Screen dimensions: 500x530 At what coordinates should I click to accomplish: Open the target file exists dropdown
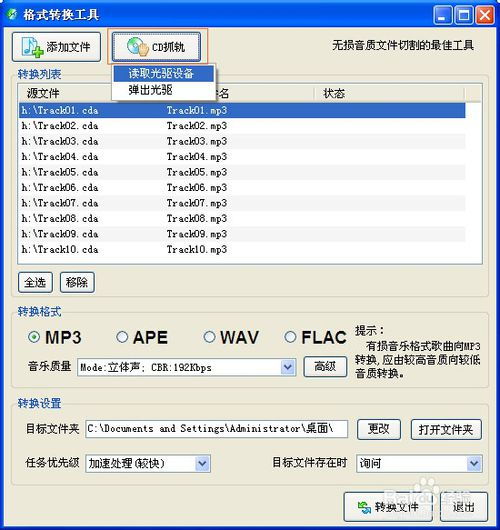[474, 463]
